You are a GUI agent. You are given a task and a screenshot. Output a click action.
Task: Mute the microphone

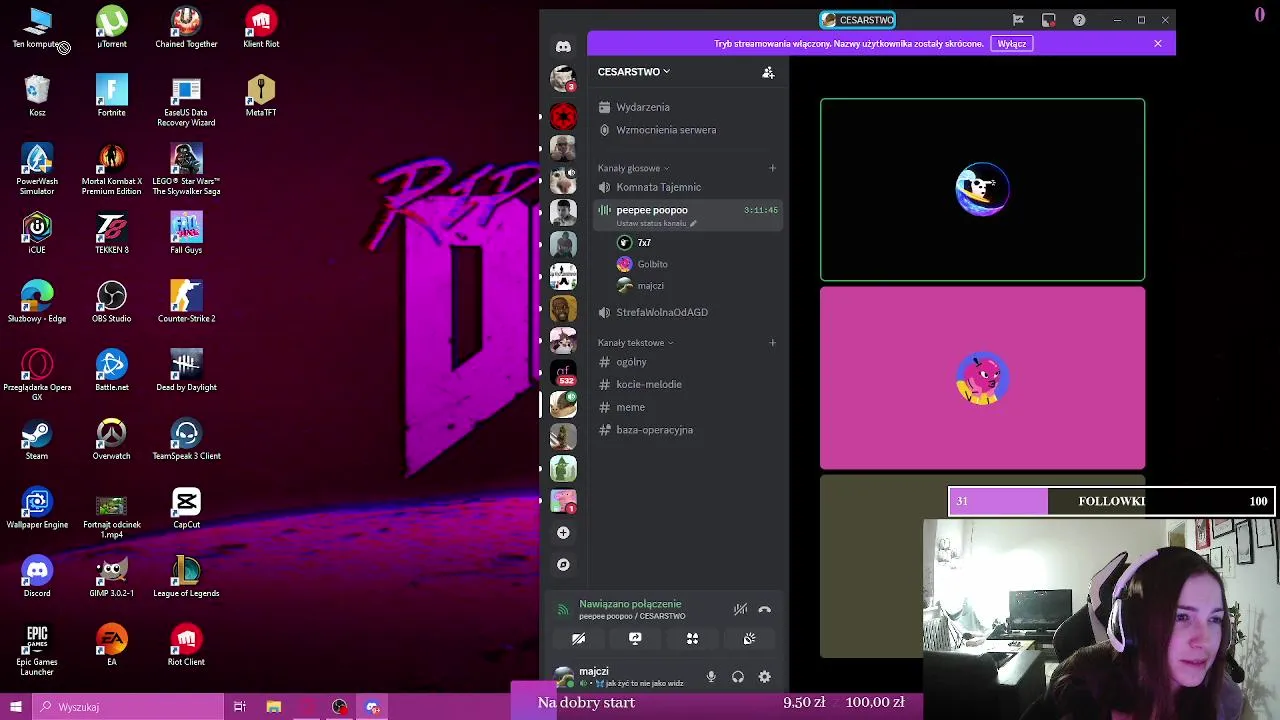[711, 677]
